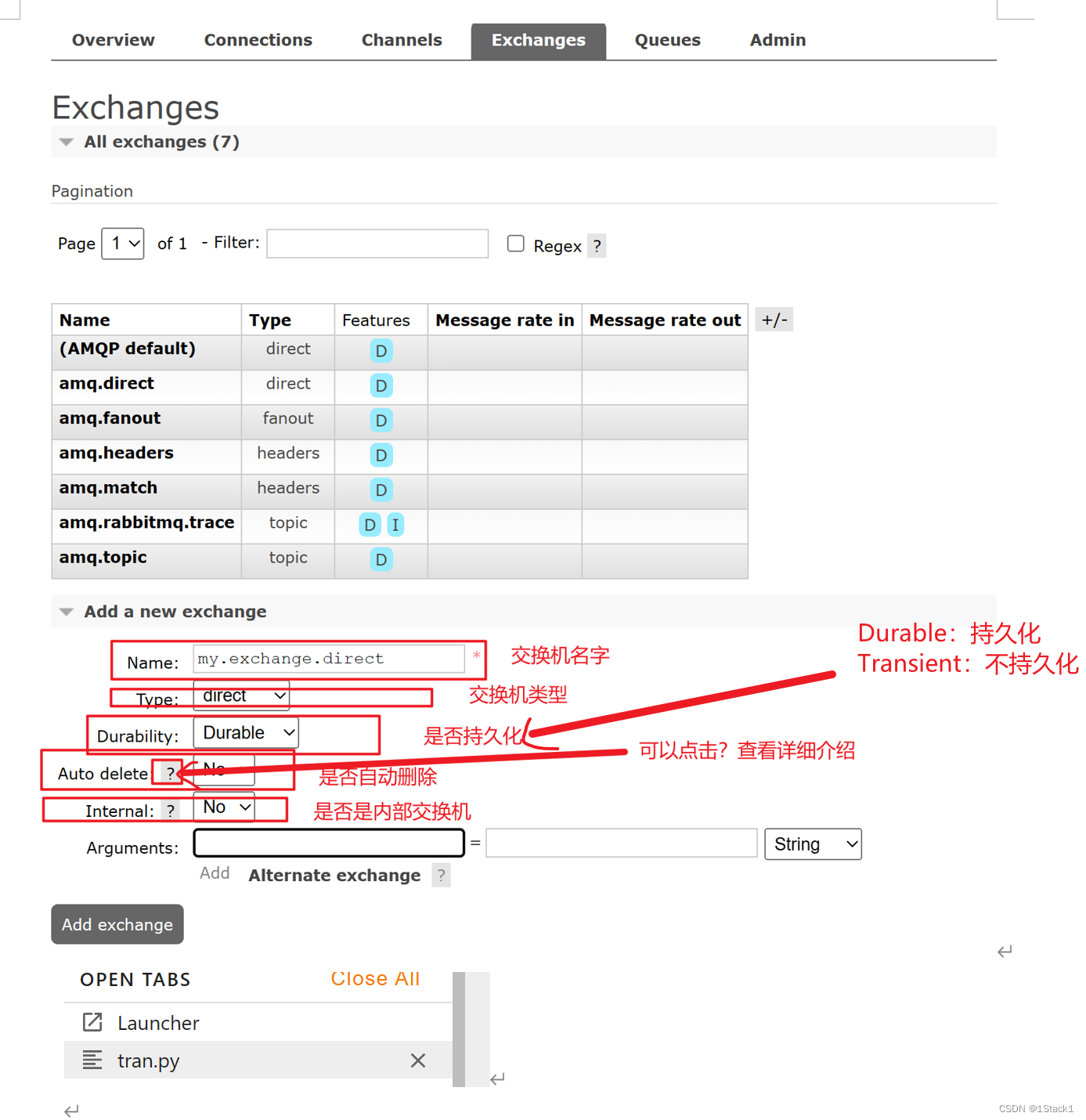Click the D durable badge for amq.direct
1086x1120 pixels.
(381, 385)
